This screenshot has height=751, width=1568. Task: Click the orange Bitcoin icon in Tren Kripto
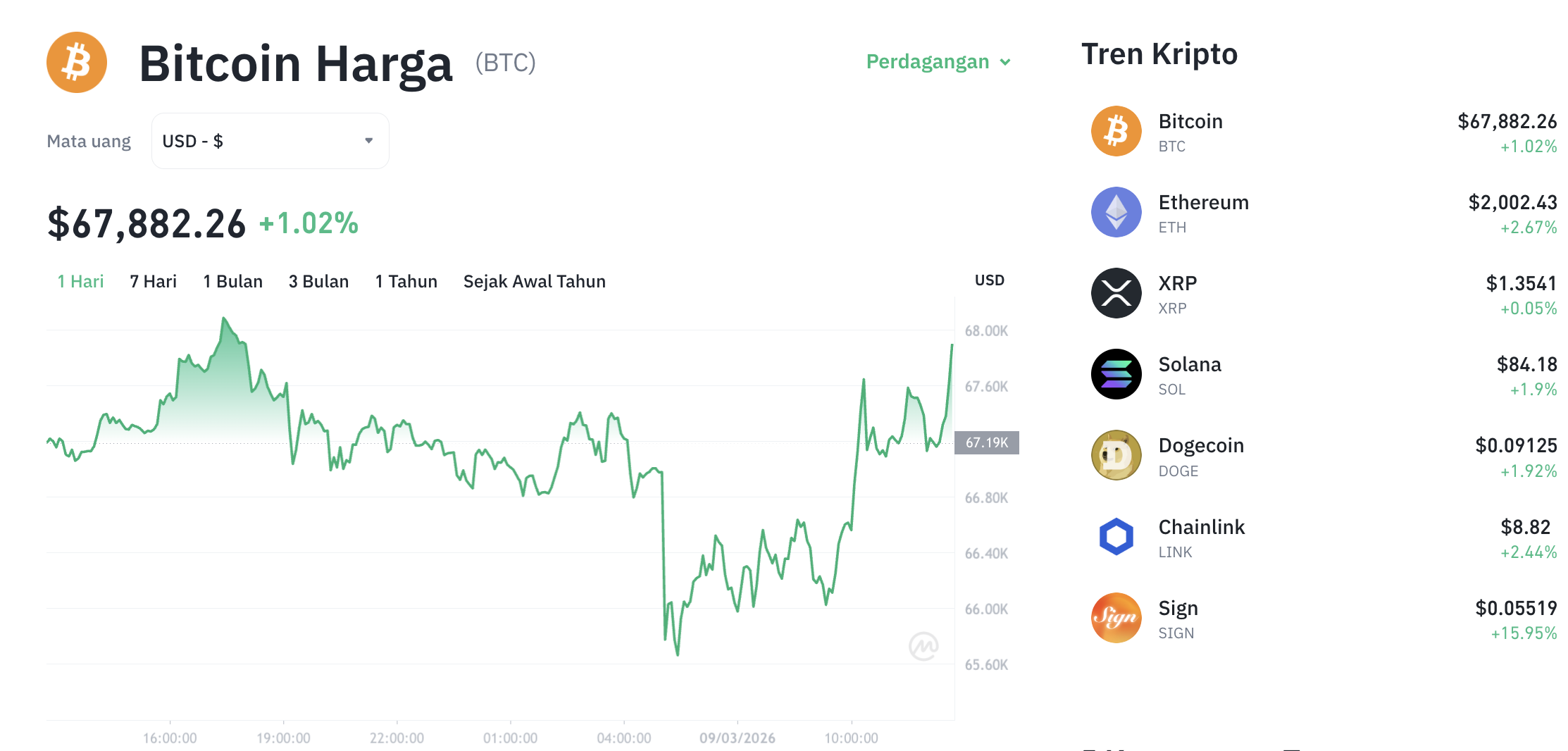(1116, 130)
